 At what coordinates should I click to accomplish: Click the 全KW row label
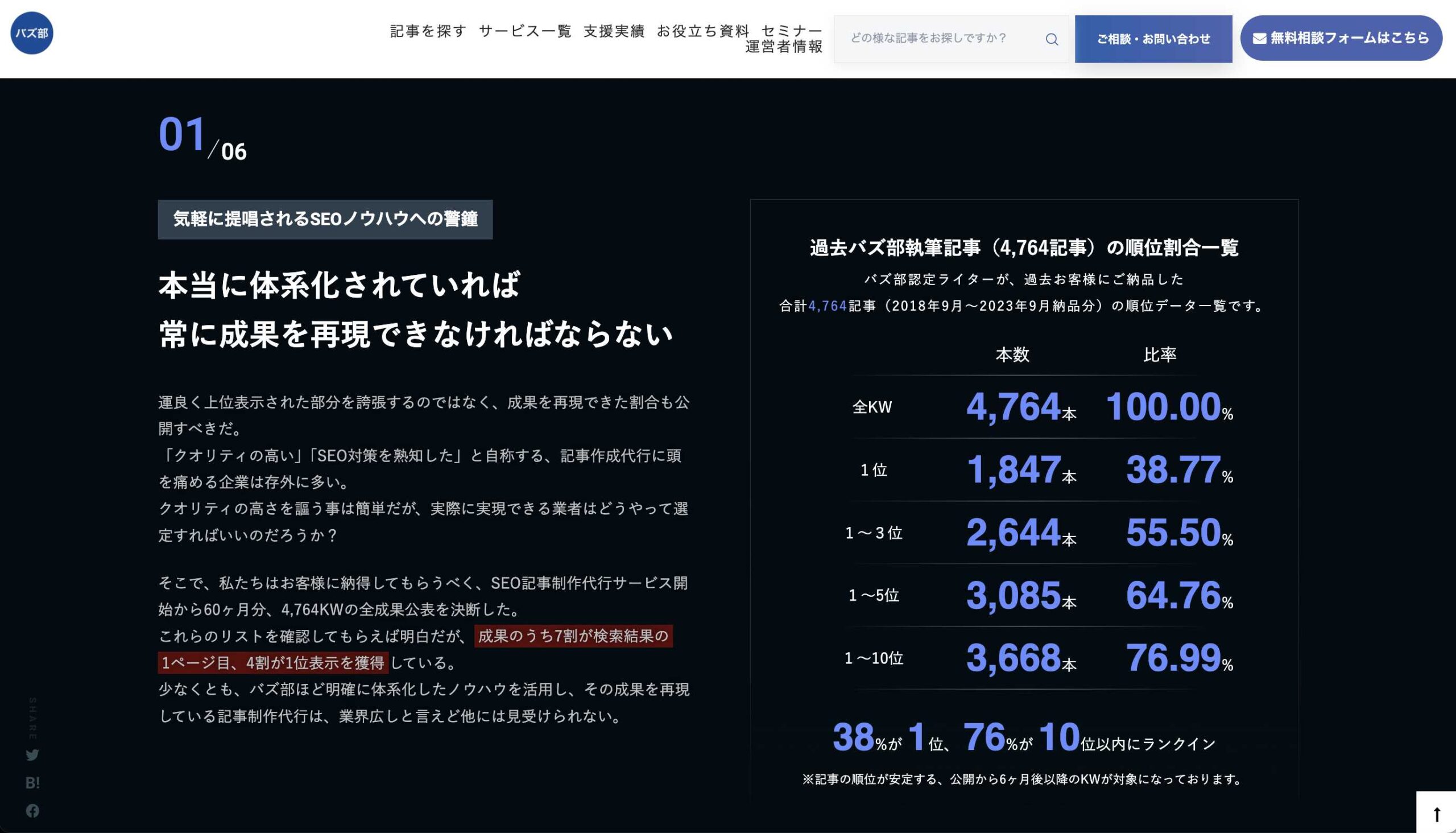tap(872, 407)
